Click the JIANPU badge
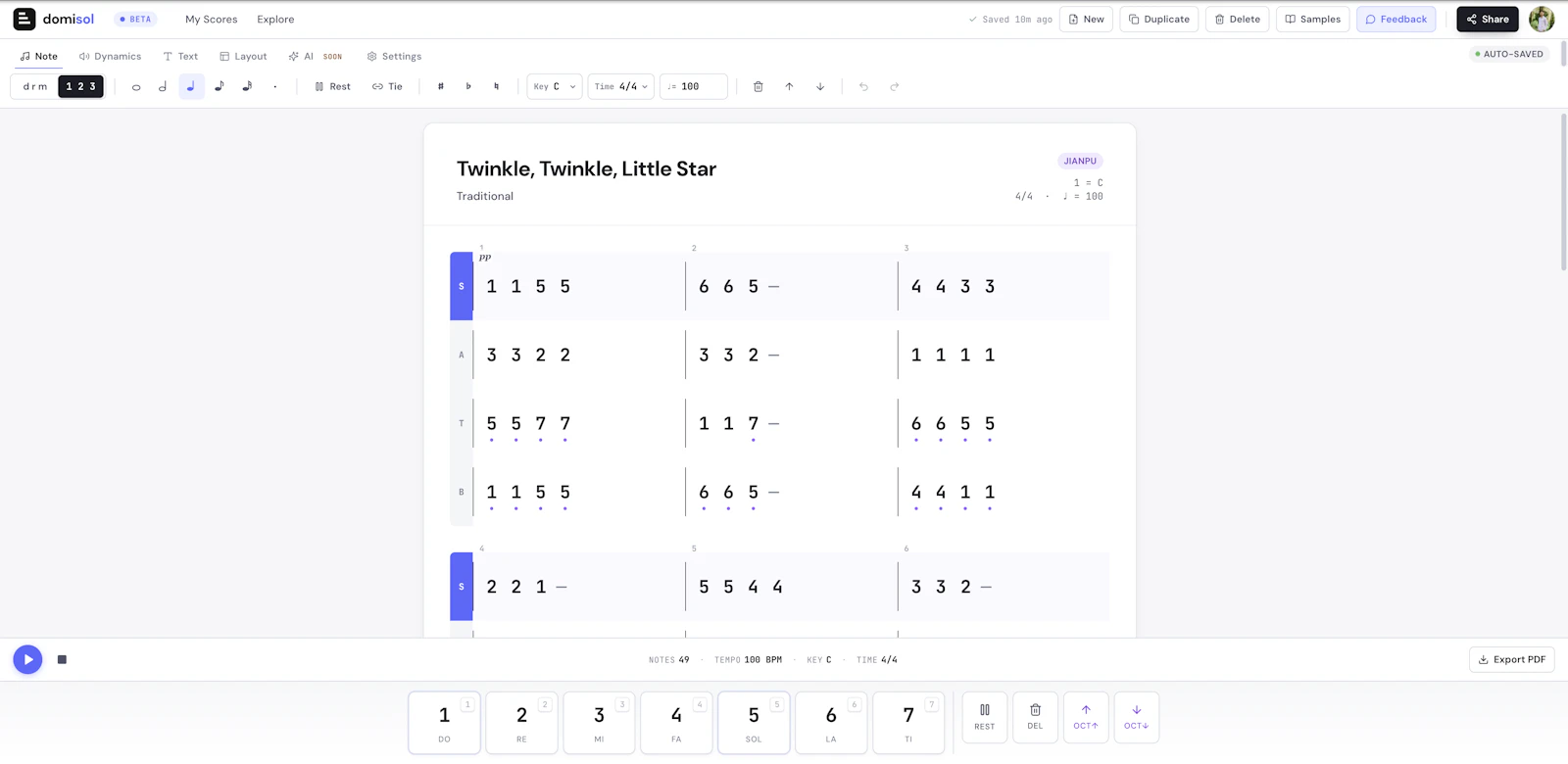Screen dimensions: 1568x764 (1080, 161)
